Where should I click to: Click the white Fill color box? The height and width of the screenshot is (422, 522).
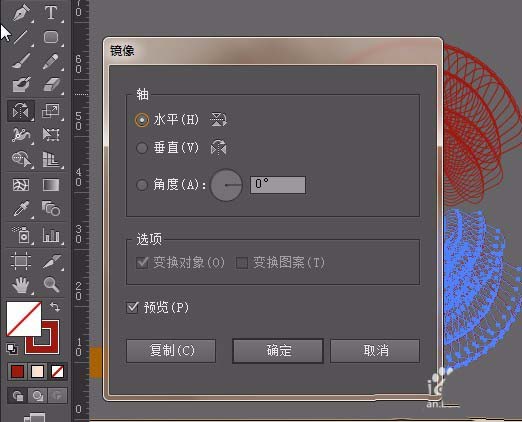[x=24, y=319]
